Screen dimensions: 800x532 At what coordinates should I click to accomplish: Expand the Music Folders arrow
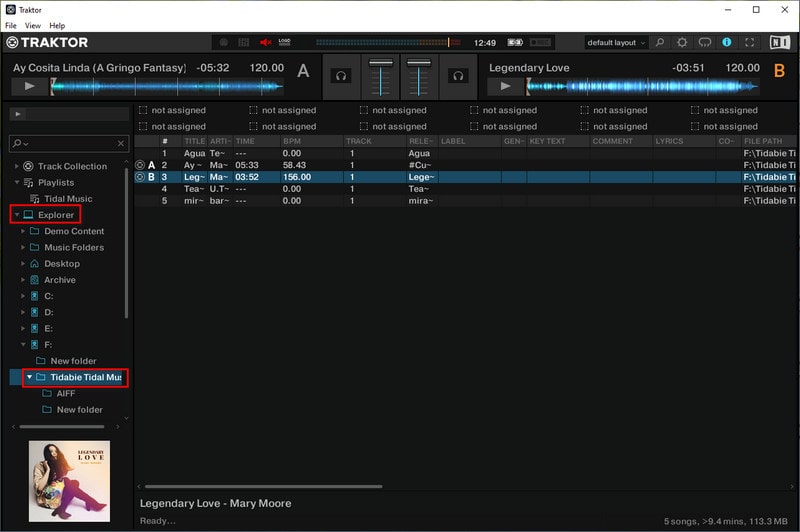(22, 247)
